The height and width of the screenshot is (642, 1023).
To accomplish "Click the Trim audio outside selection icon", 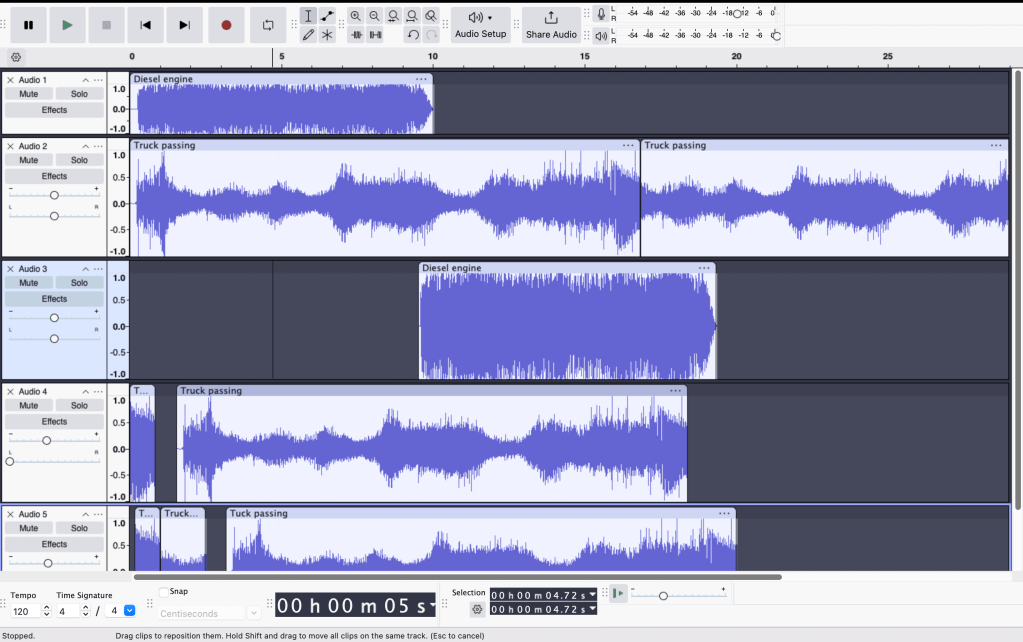I will [356, 35].
